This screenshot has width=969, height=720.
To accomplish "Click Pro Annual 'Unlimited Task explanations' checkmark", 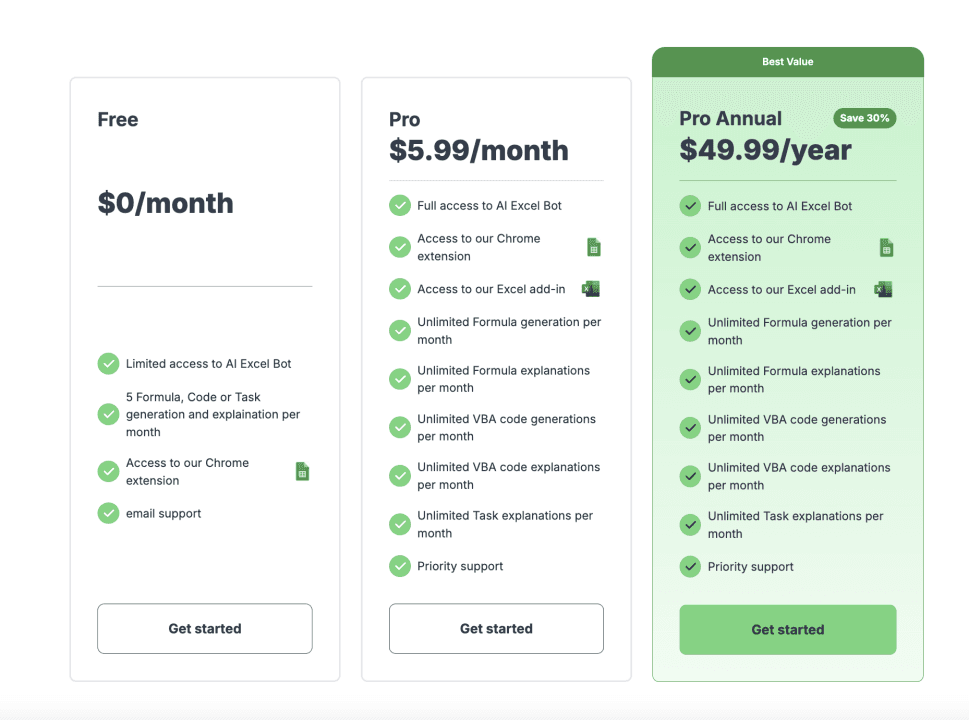I will [690, 525].
